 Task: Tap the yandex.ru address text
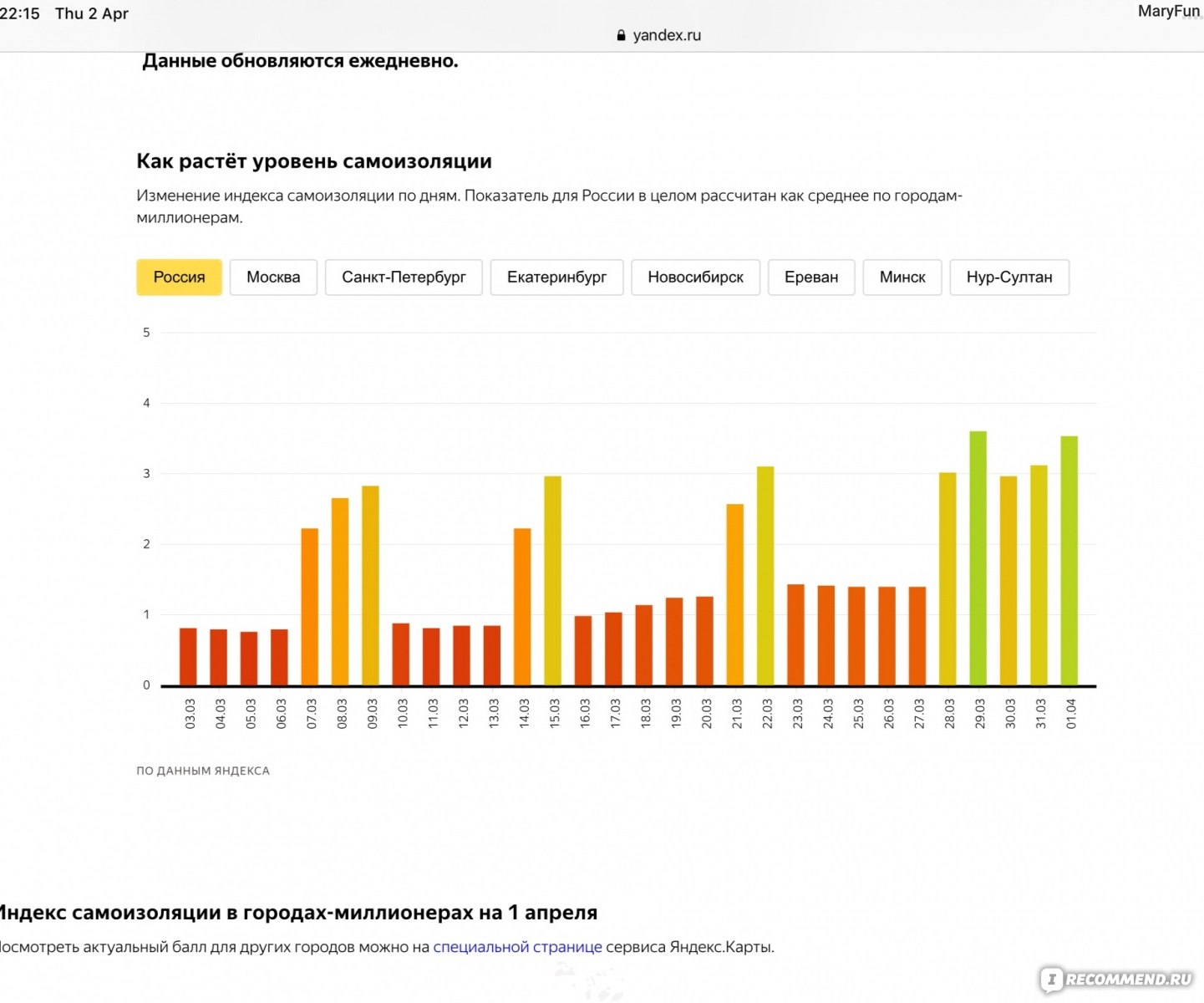click(667, 35)
